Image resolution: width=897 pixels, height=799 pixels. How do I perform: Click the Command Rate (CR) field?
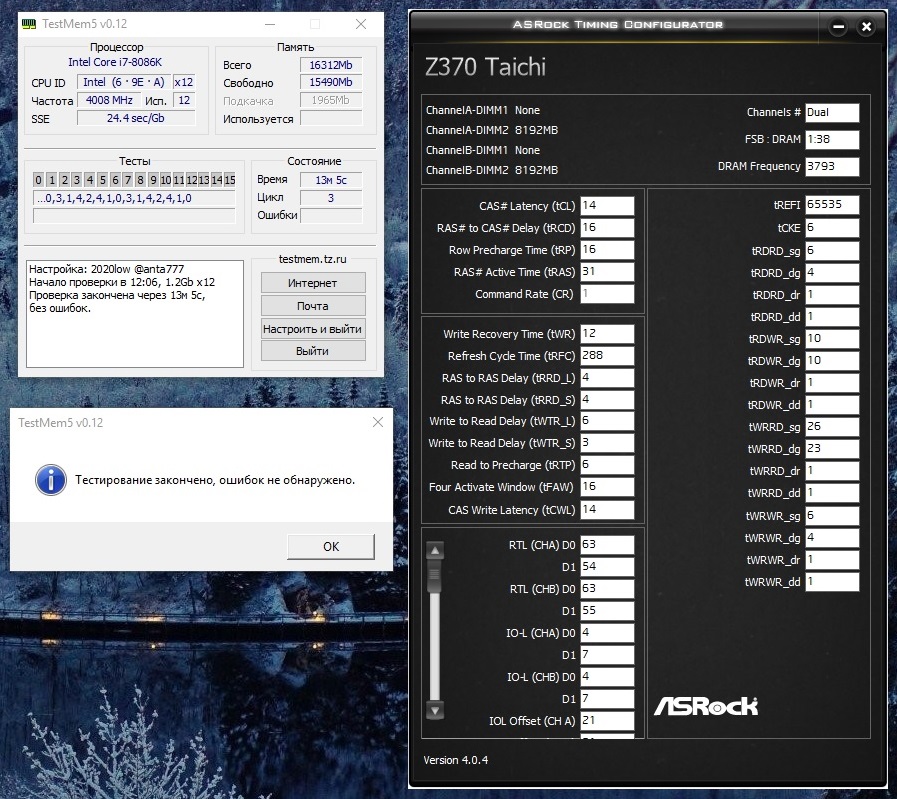(x=607, y=294)
